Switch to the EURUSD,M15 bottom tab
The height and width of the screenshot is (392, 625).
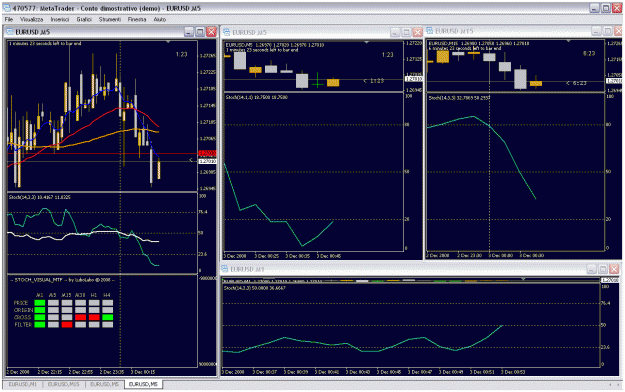(63, 384)
